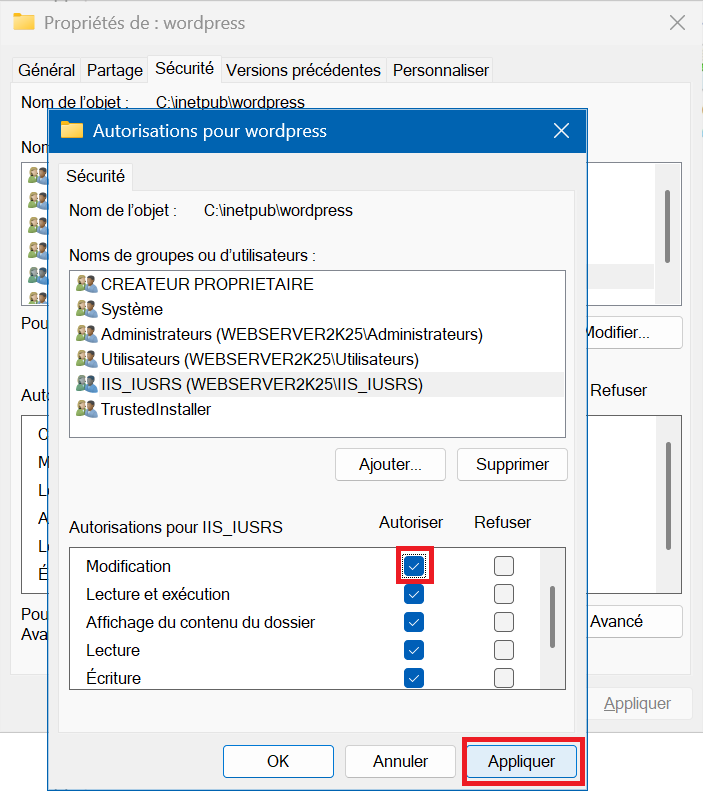Click the TrustedInstaller user icon

[86, 409]
